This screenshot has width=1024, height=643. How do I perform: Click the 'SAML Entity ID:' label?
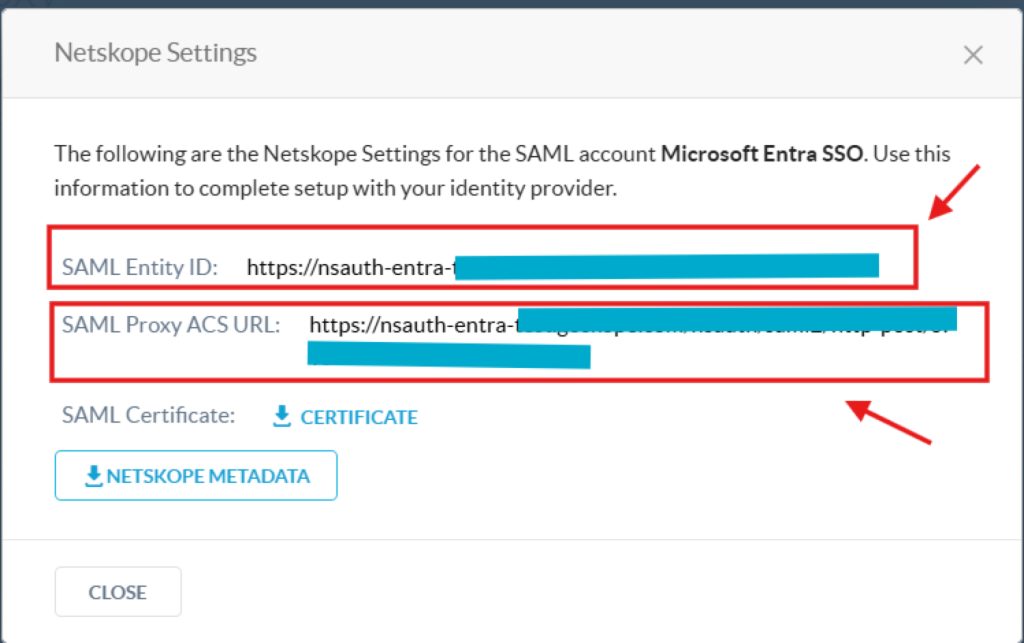point(140,268)
